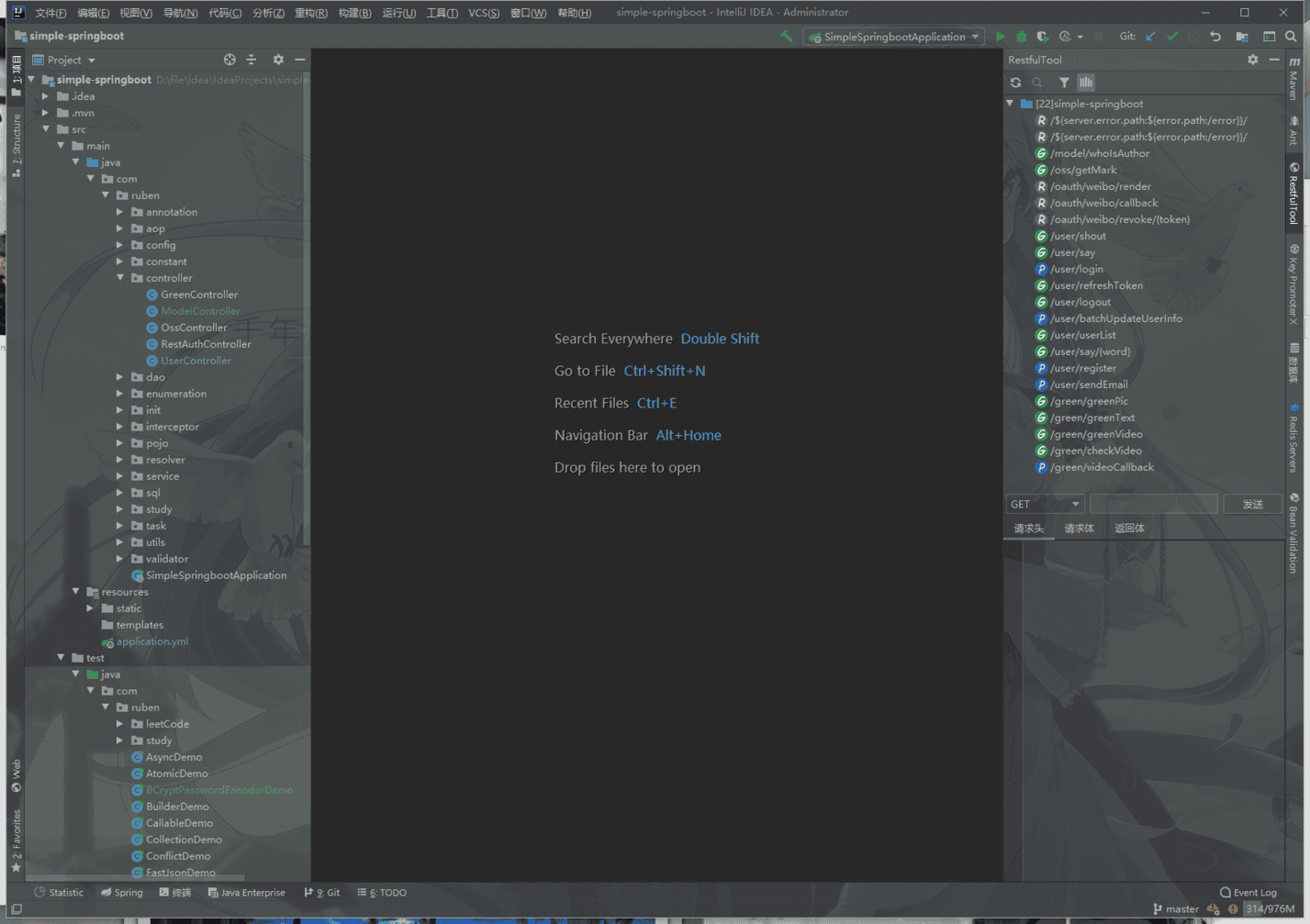This screenshot has height=924, width=1310.
Task: Run SimpleSpringbootApplication with green play icon
Action: tap(1000, 37)
